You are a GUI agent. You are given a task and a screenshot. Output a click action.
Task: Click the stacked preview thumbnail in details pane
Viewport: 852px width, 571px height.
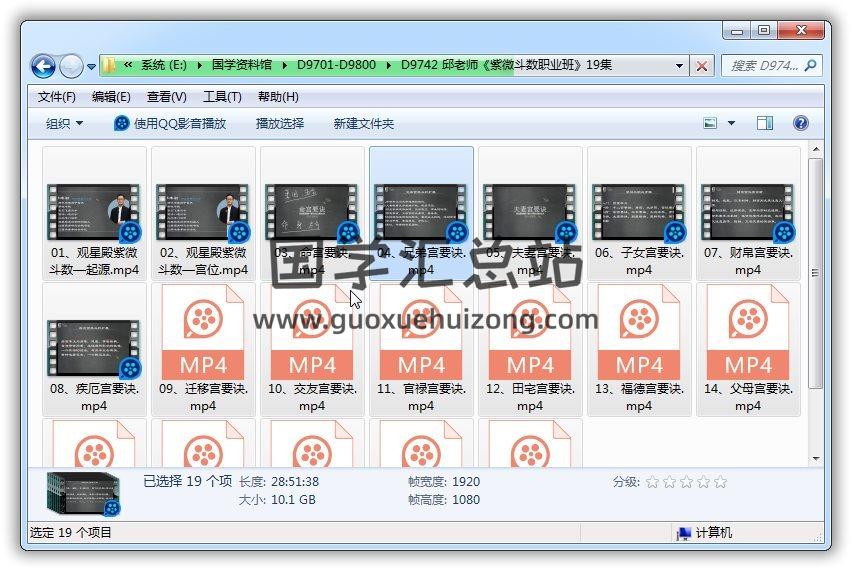(x=83, y=494)
